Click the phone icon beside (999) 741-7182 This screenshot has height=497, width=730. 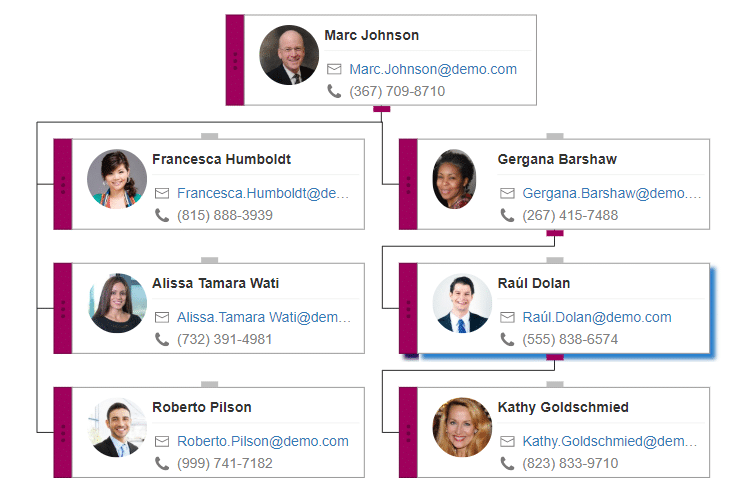(x=162, y=463)
